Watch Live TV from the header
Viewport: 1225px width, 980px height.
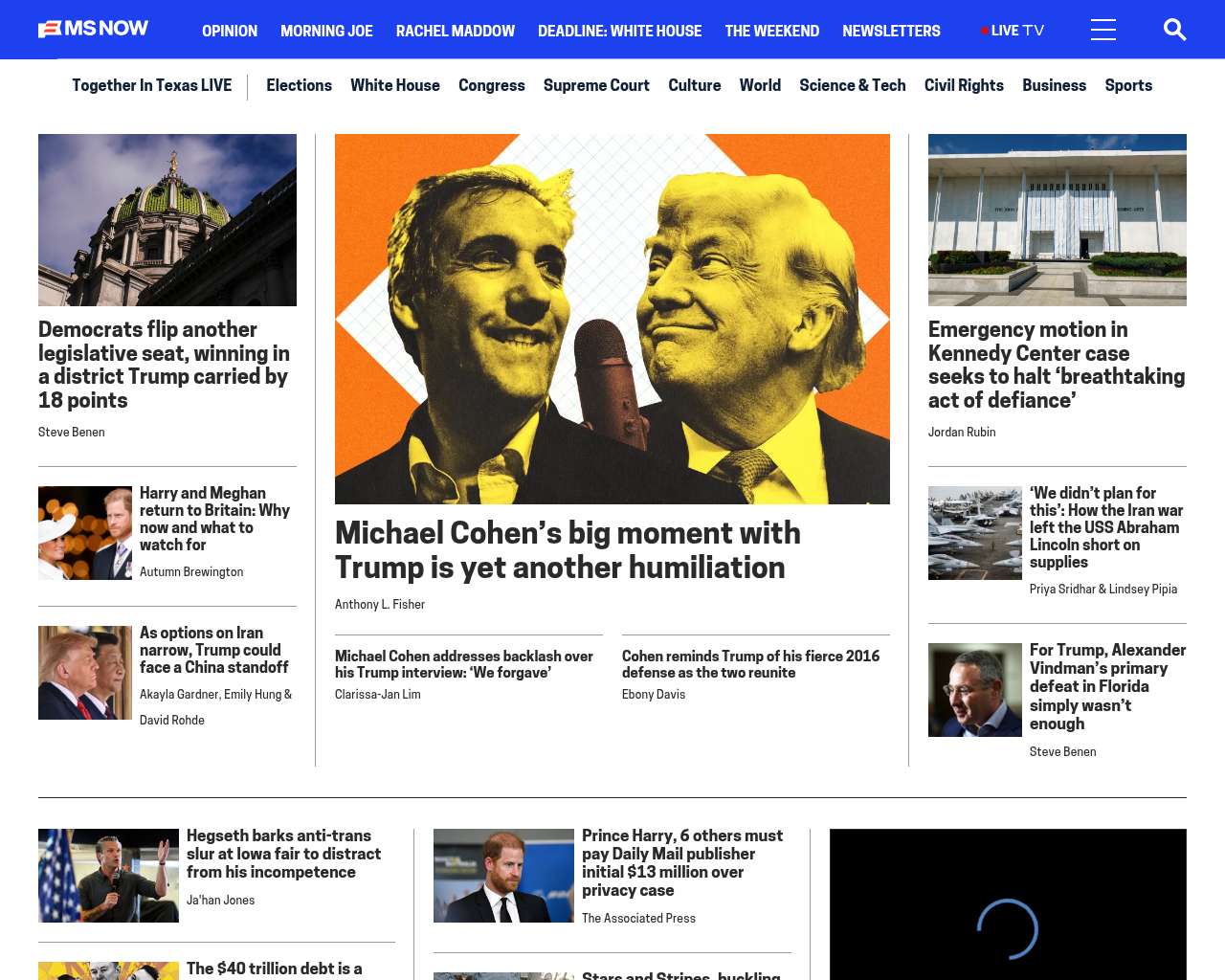1013,31
